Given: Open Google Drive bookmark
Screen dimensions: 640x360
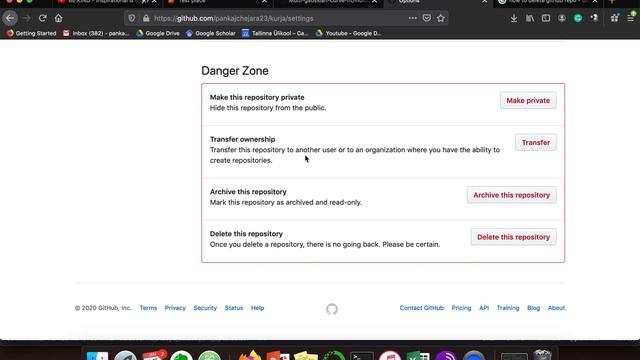Looking at the screenshot, I should 158,33.
